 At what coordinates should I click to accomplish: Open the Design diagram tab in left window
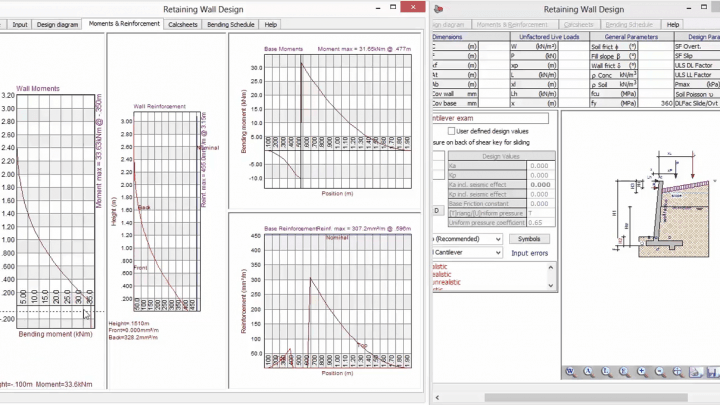pyautogui.click(x=57, y=24)
